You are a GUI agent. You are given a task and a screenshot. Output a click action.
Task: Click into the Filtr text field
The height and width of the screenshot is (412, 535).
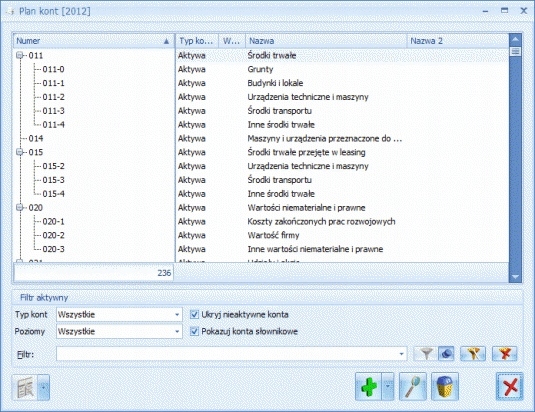point(231,354)
